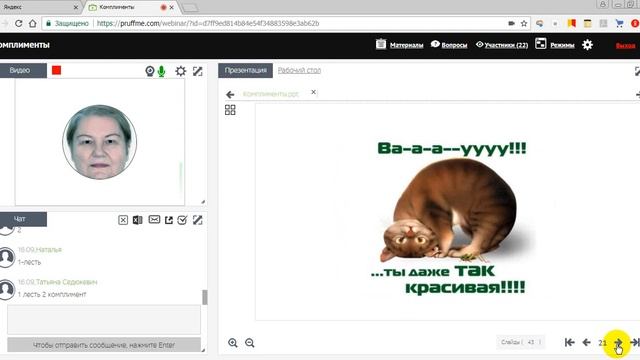The height and width of the screenshot is (360, 640).
Task: Zoom in on the presentation slide
Action: [x=233, y=343]
